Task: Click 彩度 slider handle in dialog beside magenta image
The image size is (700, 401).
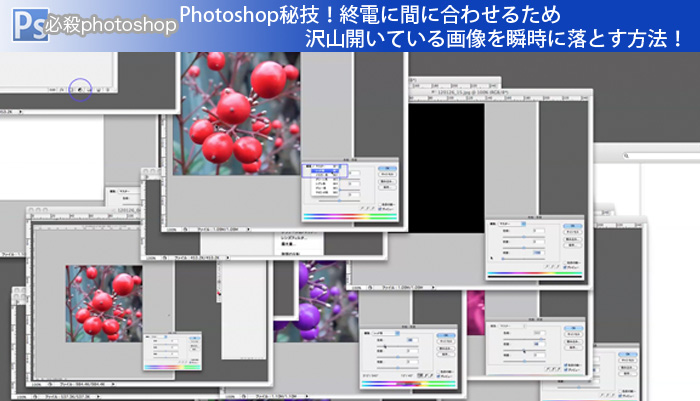Action: tap(524, 350)
